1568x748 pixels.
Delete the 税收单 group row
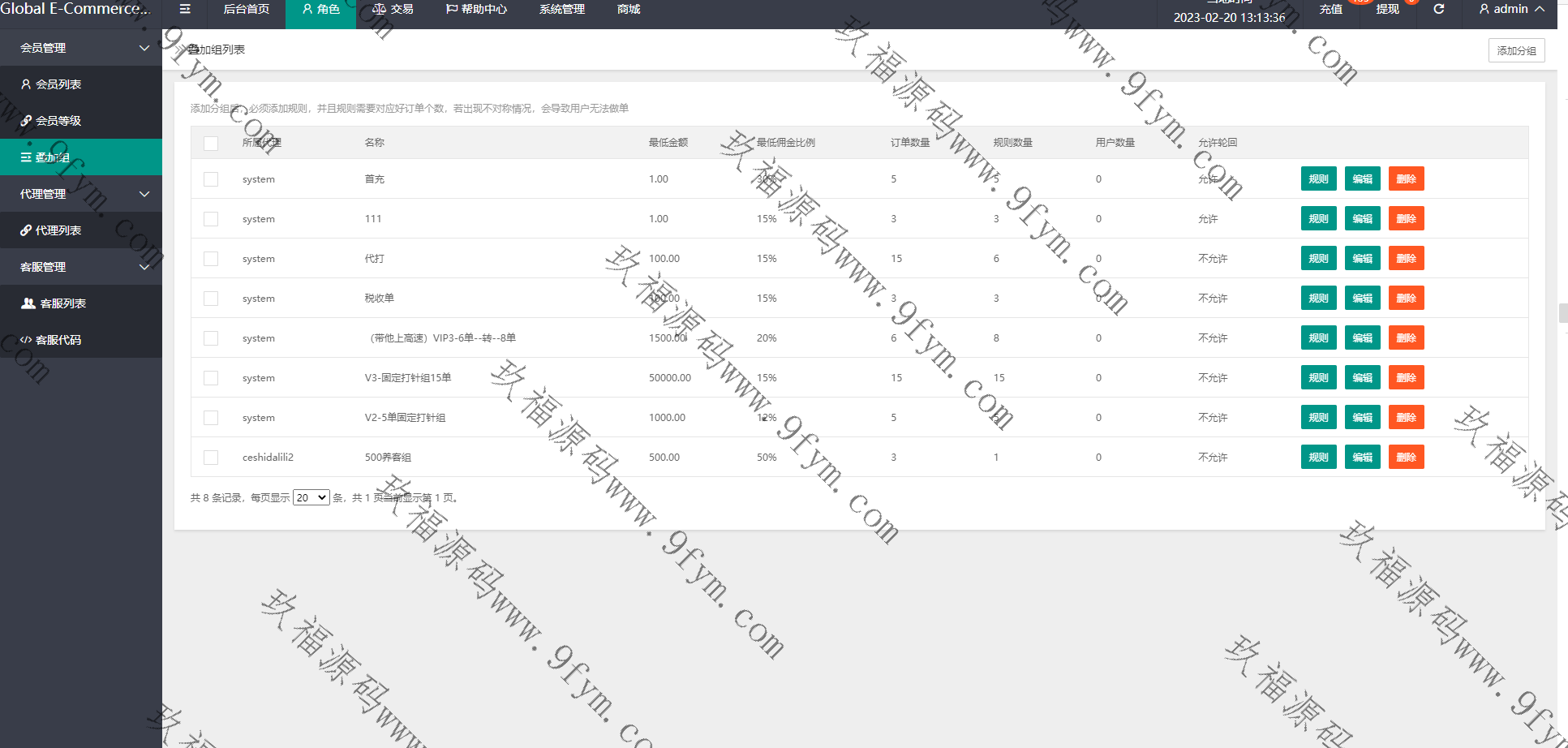(1406, 299)
